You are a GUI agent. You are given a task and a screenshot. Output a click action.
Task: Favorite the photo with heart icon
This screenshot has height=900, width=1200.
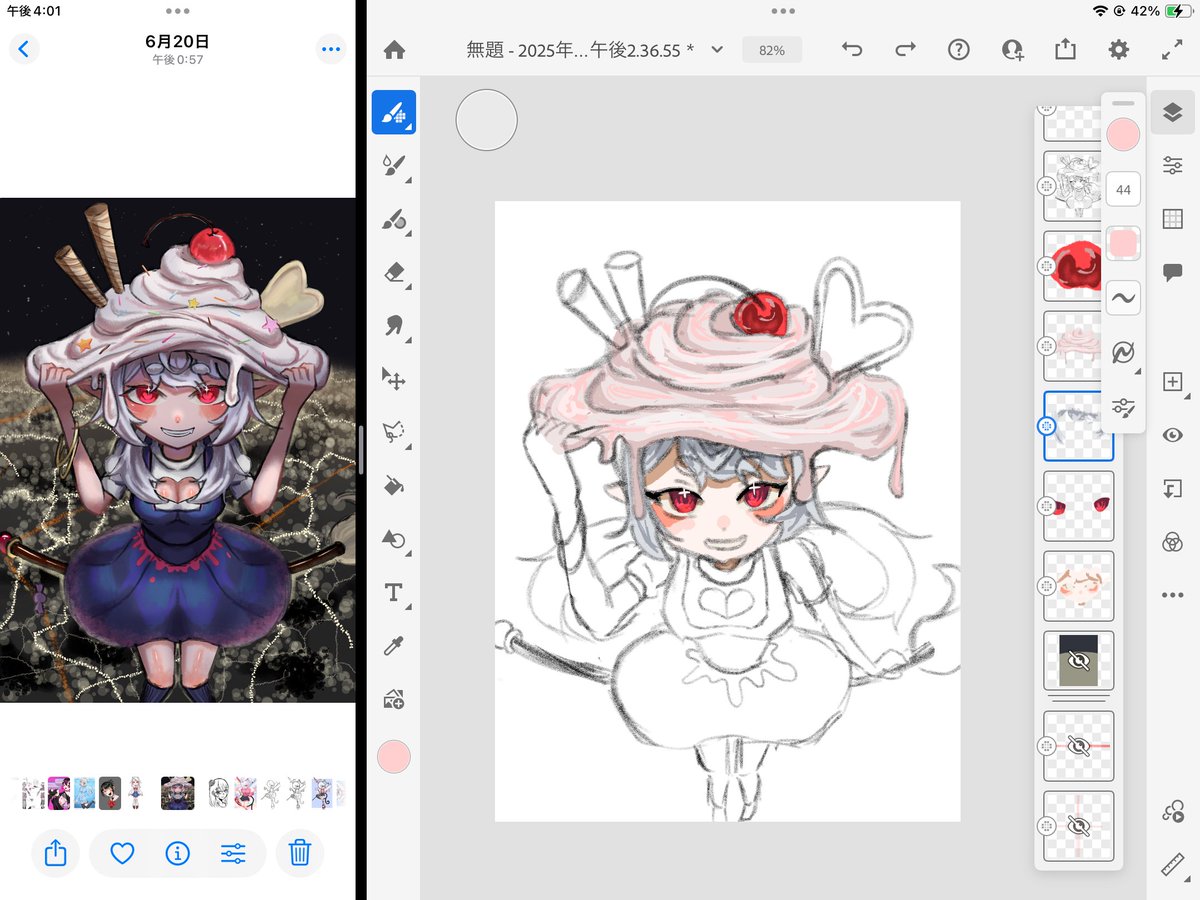[122, 853]
